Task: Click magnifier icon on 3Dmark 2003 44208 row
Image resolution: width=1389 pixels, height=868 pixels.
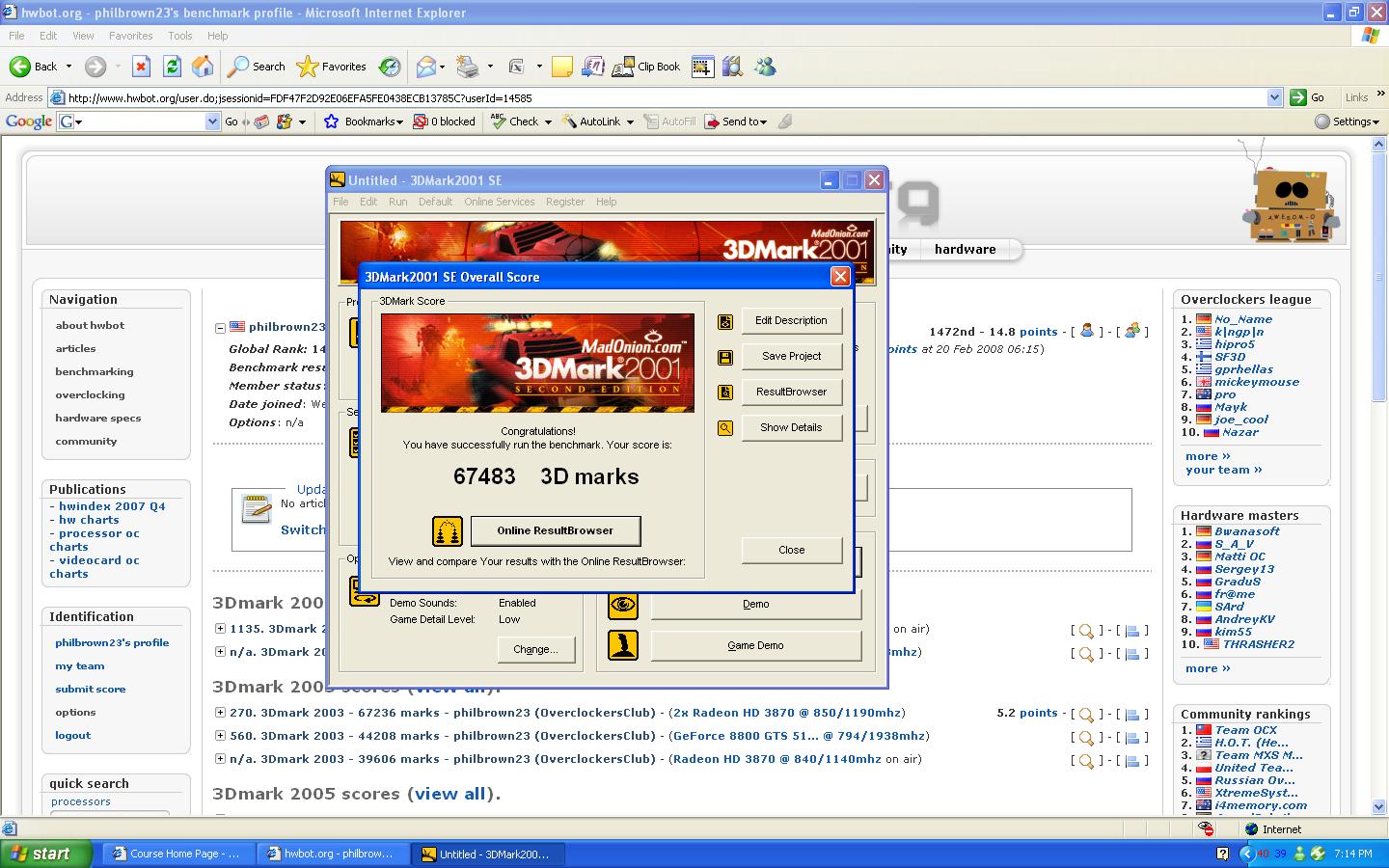Action: tap(1086, 738)
